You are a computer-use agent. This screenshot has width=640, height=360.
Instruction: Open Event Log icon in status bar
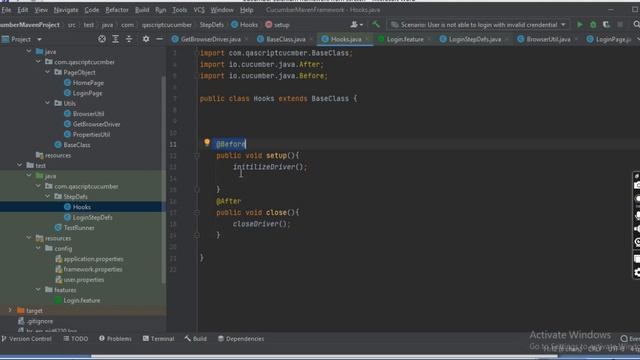pos(624,338)
